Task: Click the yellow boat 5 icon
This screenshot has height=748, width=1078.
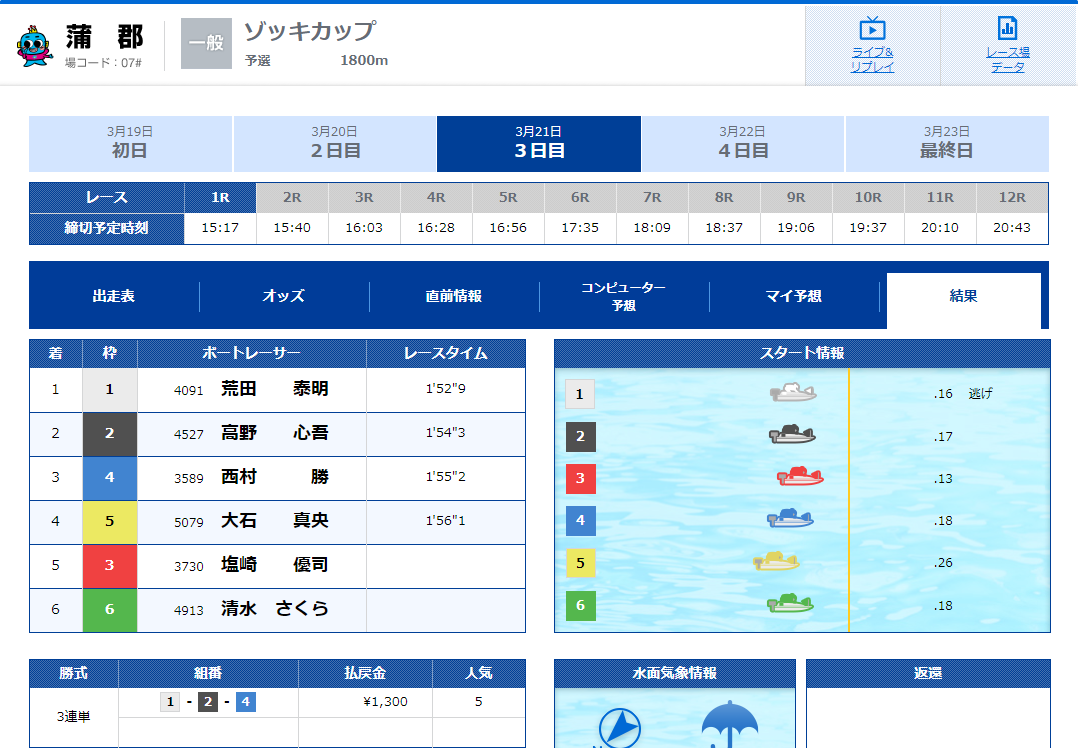Action: pyautogui.click(x=776, y=562)
